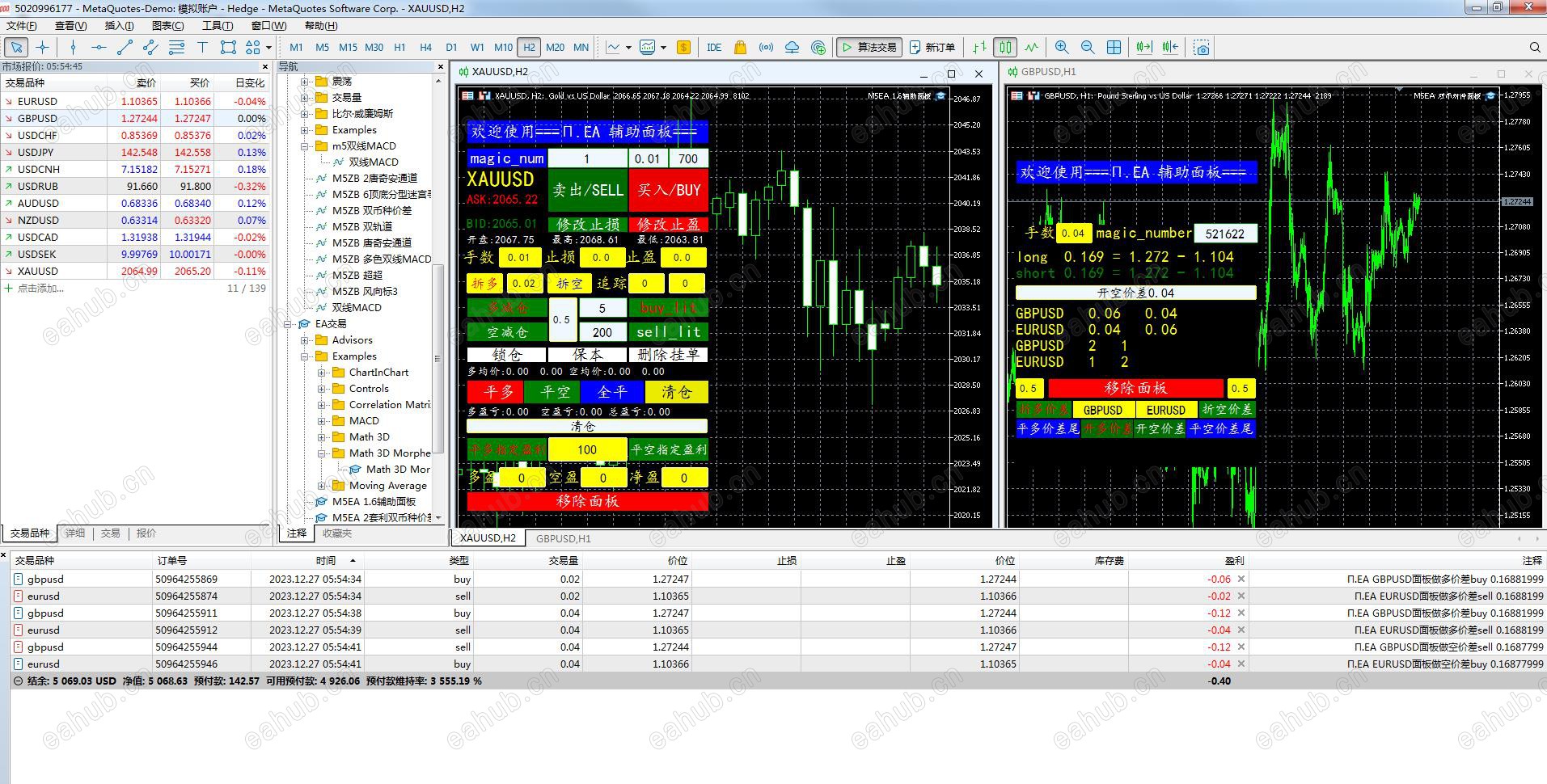Click the 修改止损 button
1547x784 pixels.
[588, 225]
